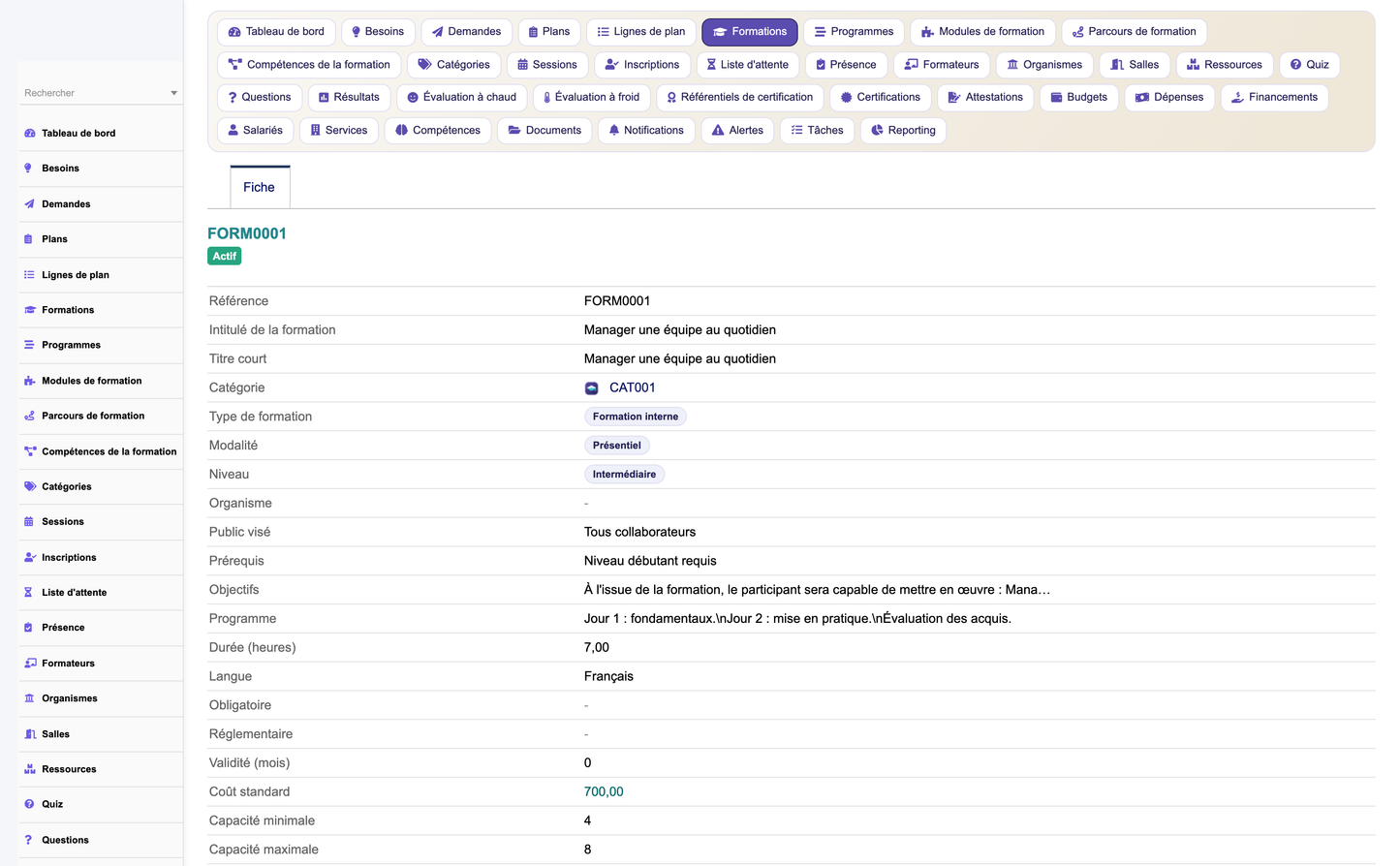This screenshot has height=866, width=1400.
Task: Click the warning triangle icon in Alertes button
Action: click(x=718, y=130)
